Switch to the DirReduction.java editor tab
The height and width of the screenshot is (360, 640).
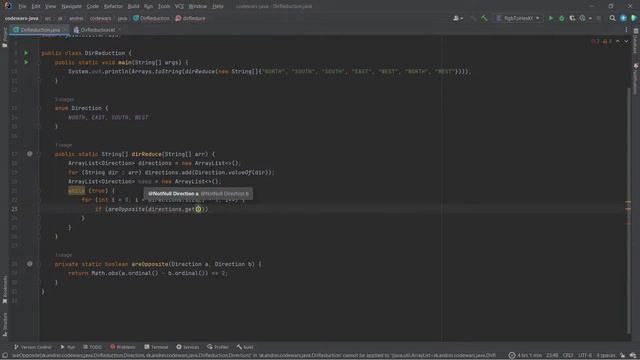point(40,30)
